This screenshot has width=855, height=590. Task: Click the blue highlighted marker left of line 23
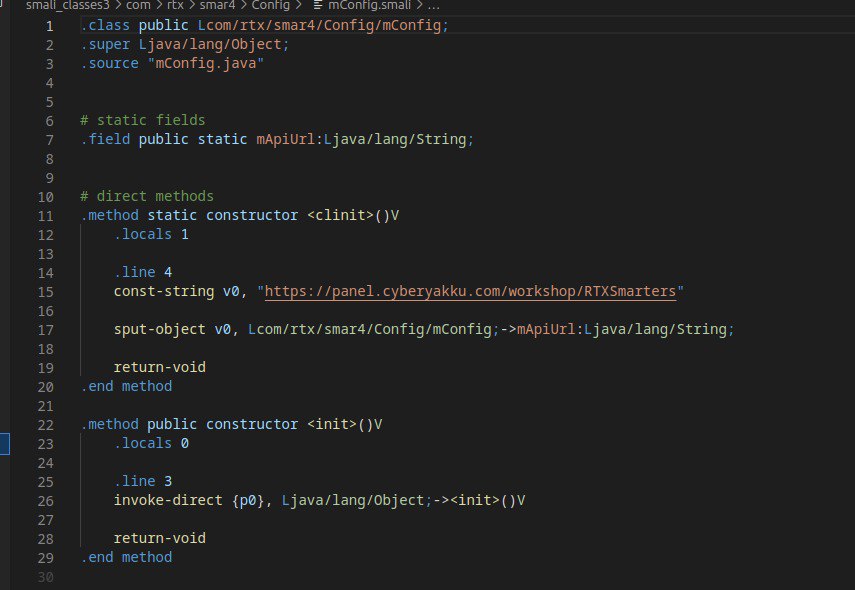tap(5, 443)
